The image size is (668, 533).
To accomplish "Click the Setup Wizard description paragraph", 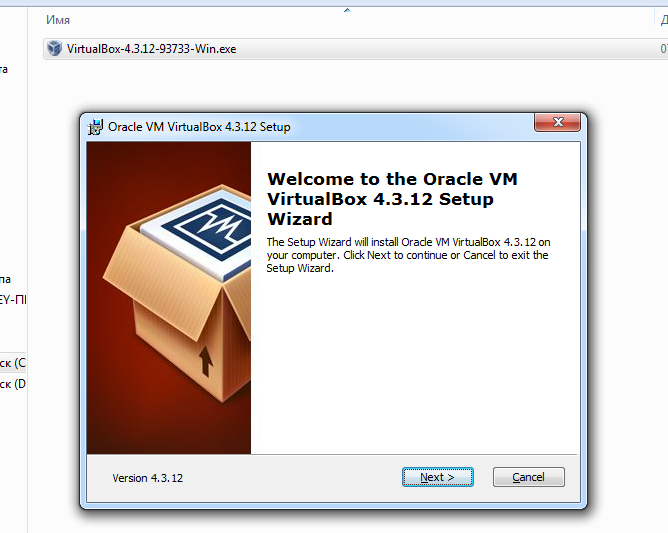I will [x=408, y=255].
